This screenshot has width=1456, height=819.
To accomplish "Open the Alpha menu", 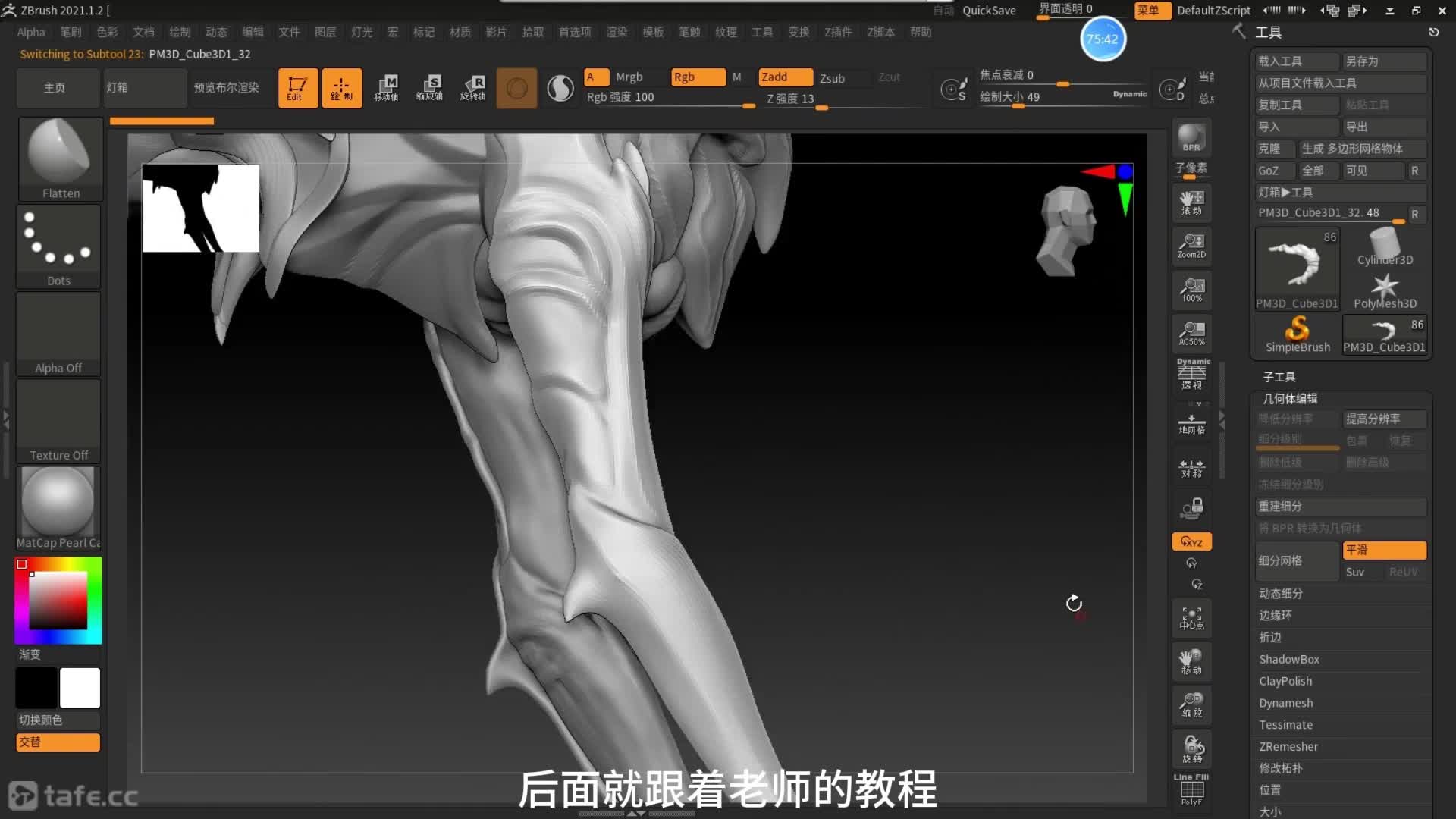I will [x=31, y=32].
